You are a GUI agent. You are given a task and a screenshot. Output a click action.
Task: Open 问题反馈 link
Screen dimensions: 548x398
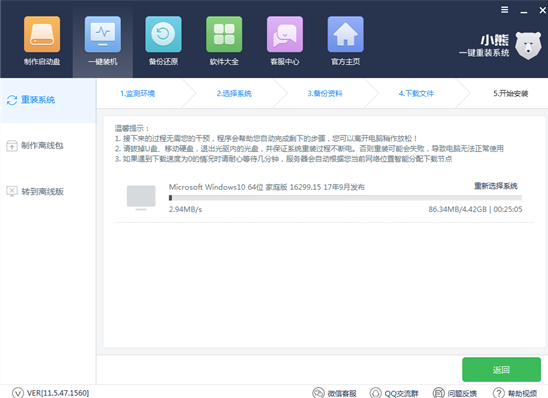coord(462,393)
